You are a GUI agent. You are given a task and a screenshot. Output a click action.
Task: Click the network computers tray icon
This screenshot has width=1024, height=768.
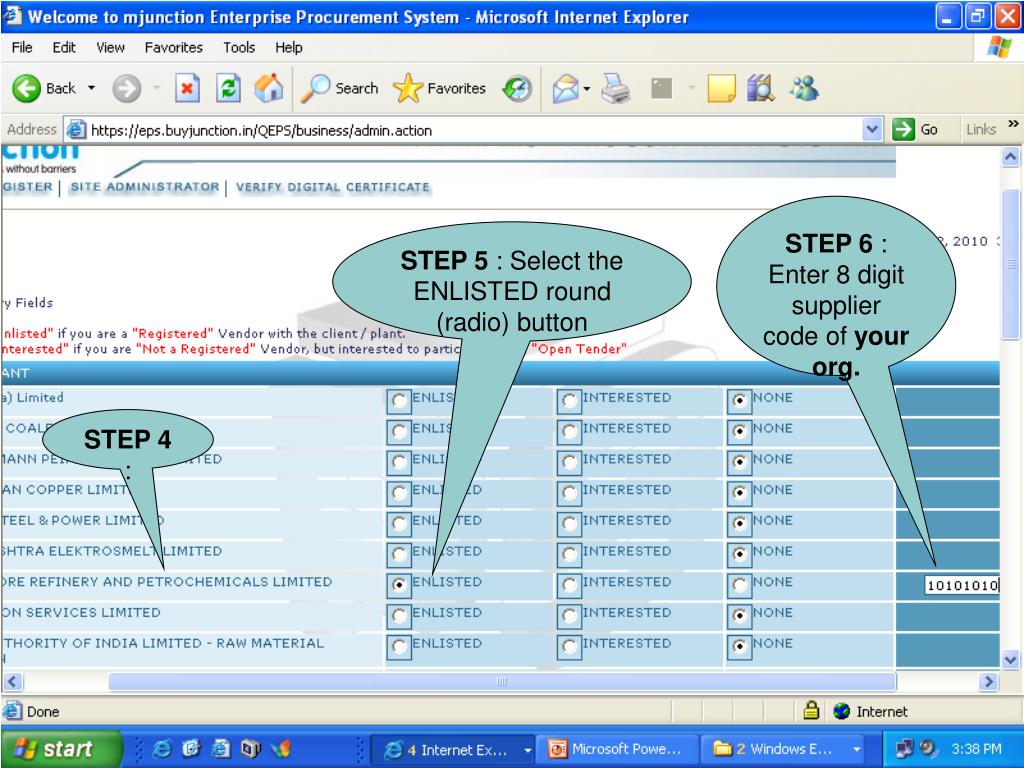click(904, 749)
